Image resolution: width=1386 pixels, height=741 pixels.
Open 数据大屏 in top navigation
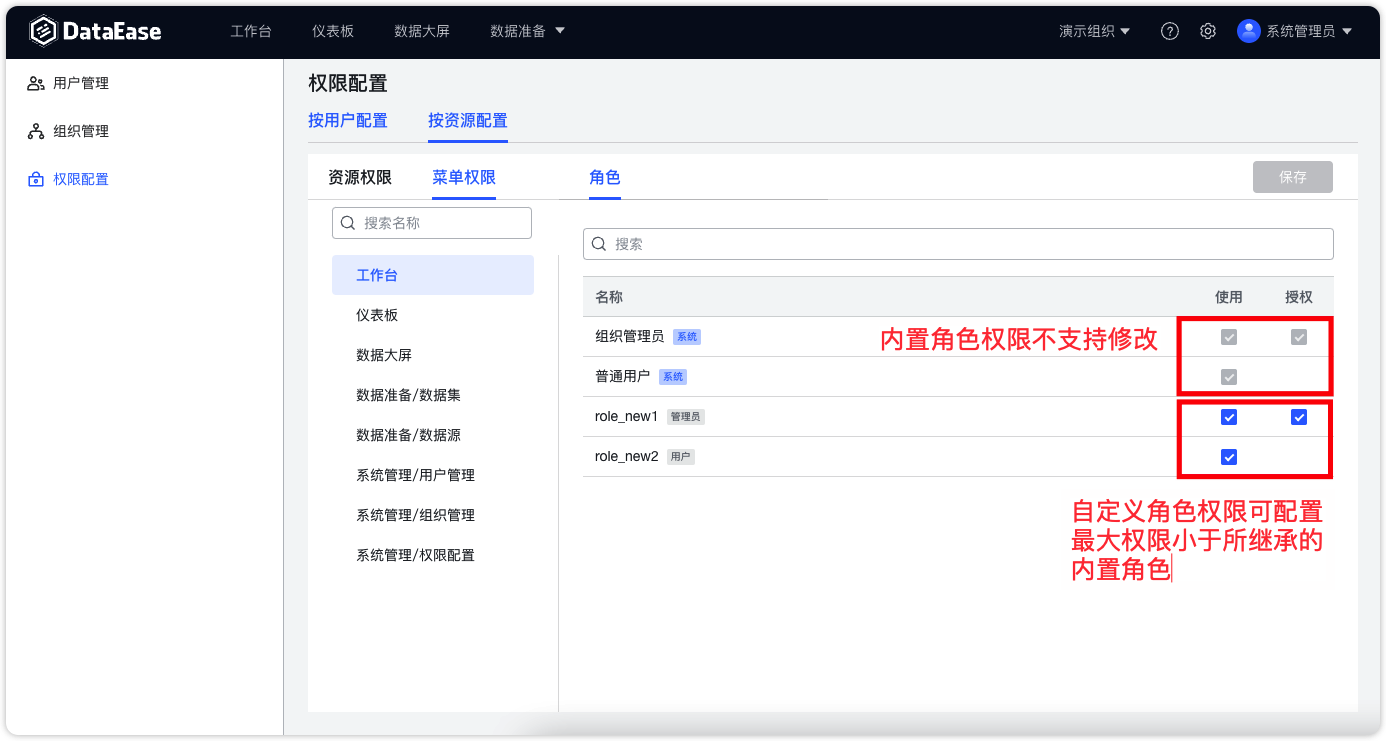tap(422, 31)
